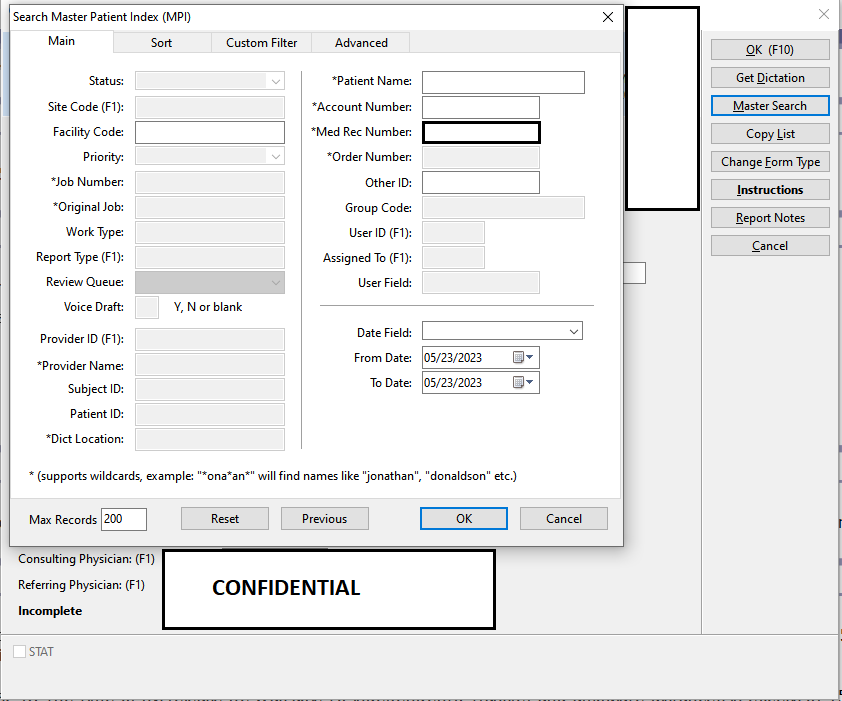The width and height of the screenshot is (842, 701).
Task: Click the OK (F10) button
Action: click(x=770, y=49)
